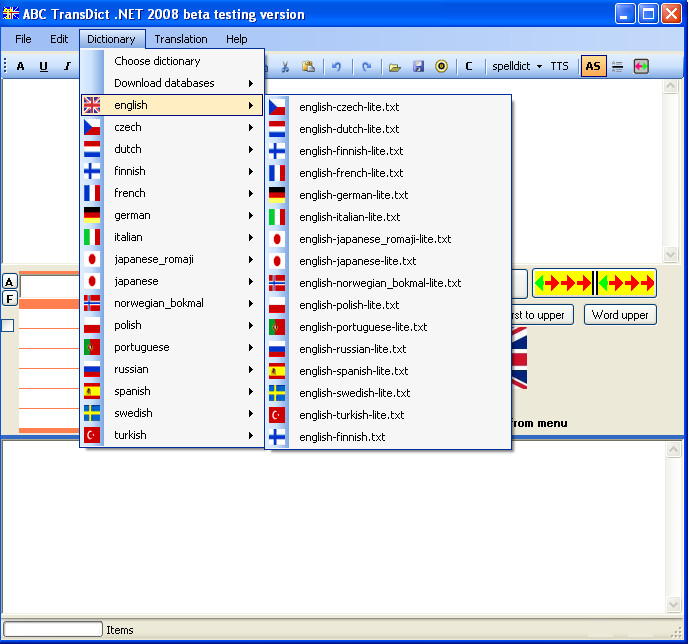Click the yellow direction arrows button
This screenshot has width=688, height=644.
pos(595,283)
